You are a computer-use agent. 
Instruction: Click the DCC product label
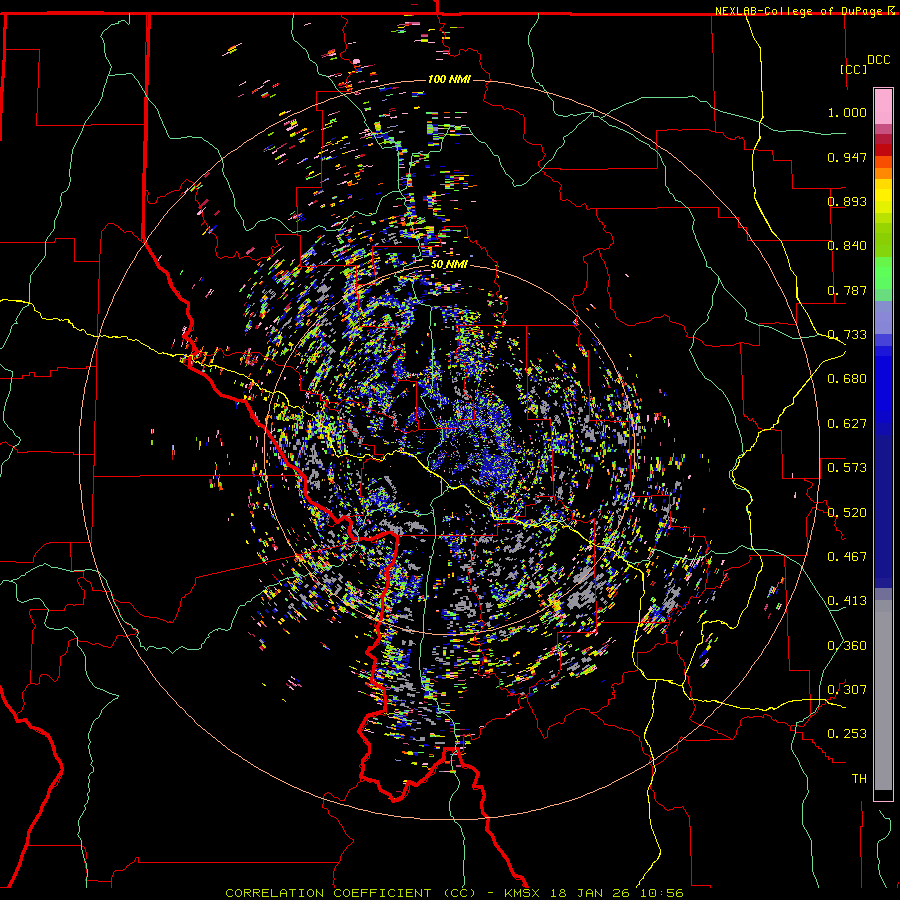point(879,59)
